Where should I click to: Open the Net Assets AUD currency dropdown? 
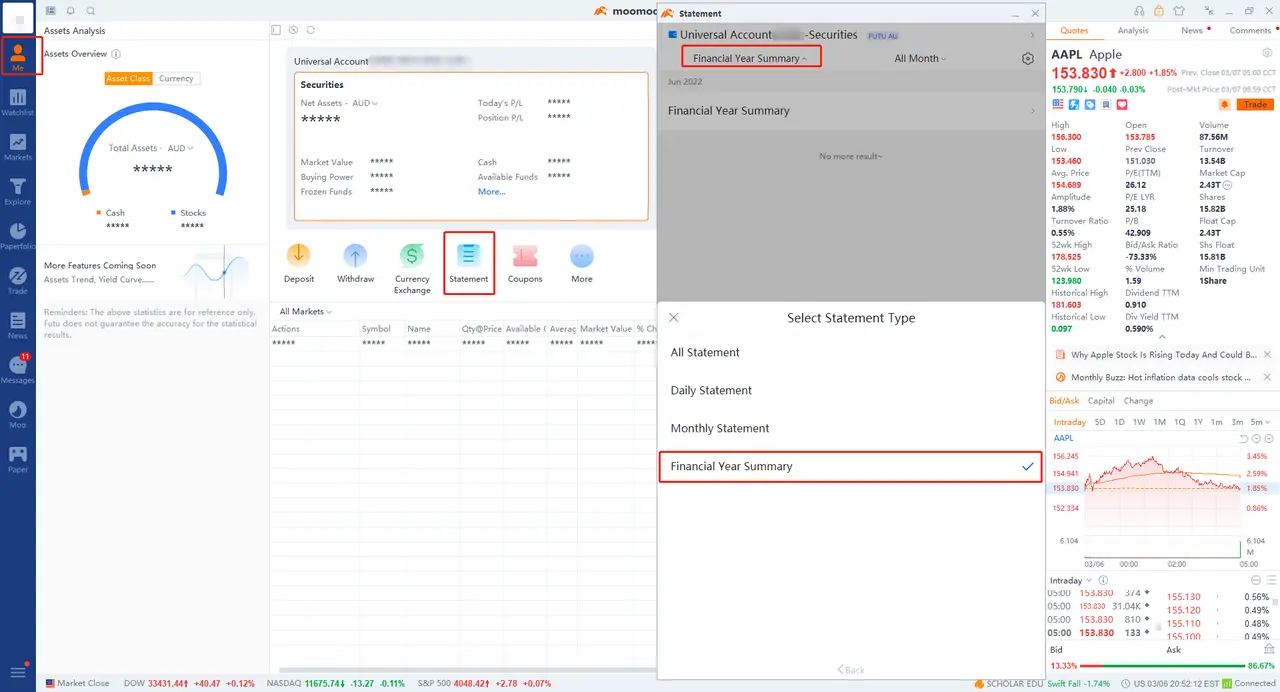point(366,103)
